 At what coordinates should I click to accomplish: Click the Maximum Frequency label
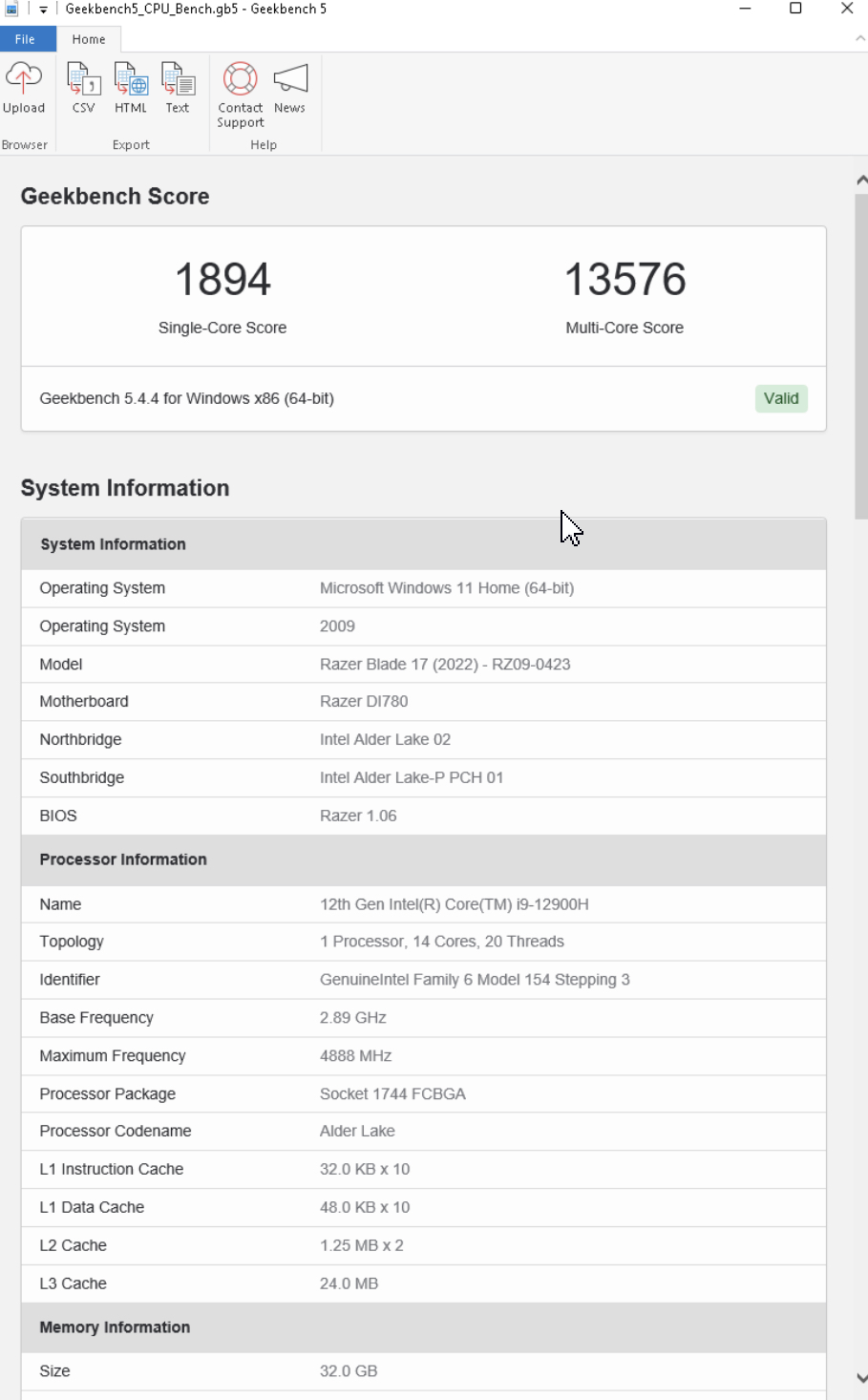113,1056
